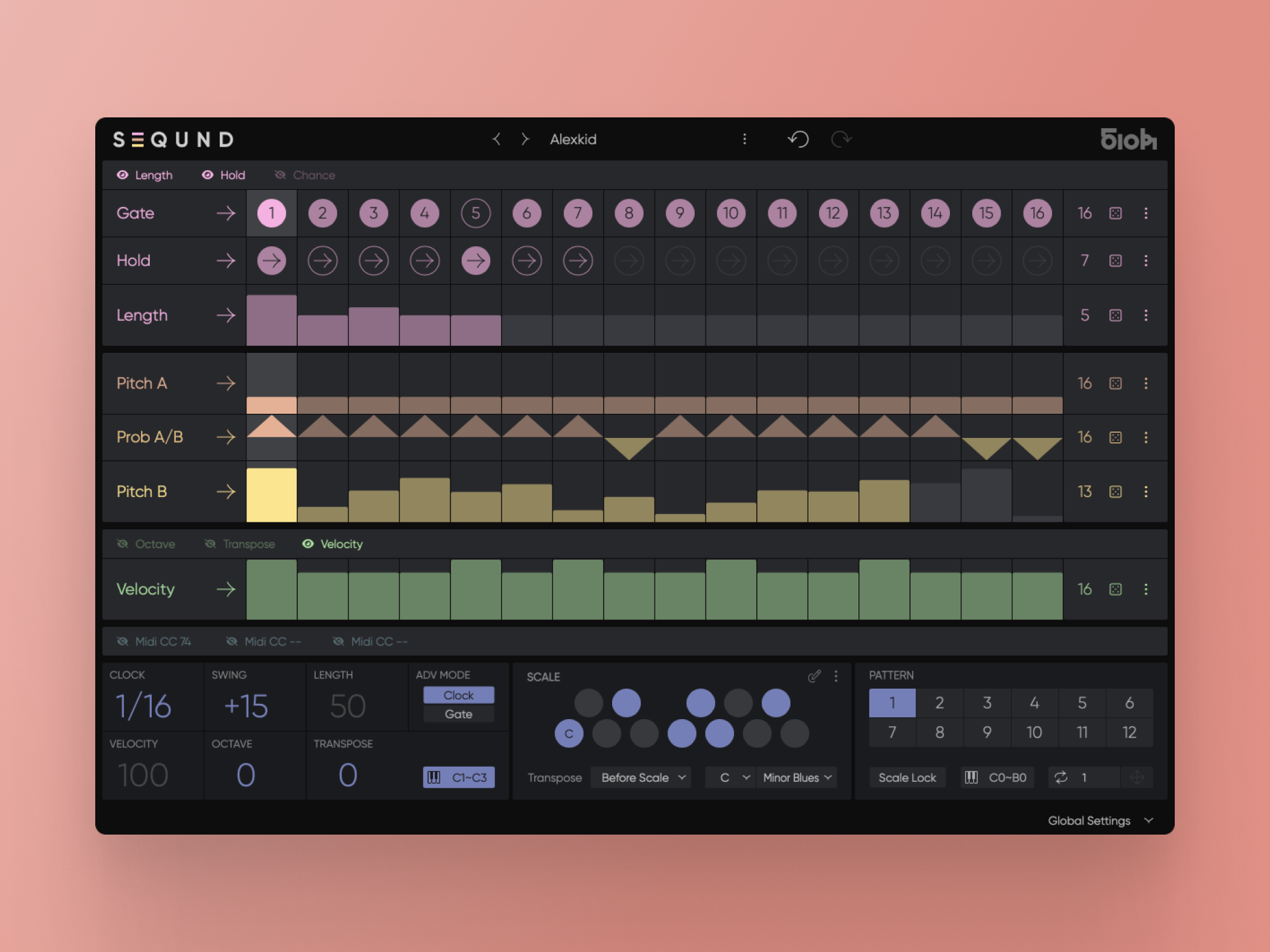Click the undo arrow in the top bar
Image resolution: width=1270 pixels, height=952 pixels.
pyautogui.click(x=799, y=139)
